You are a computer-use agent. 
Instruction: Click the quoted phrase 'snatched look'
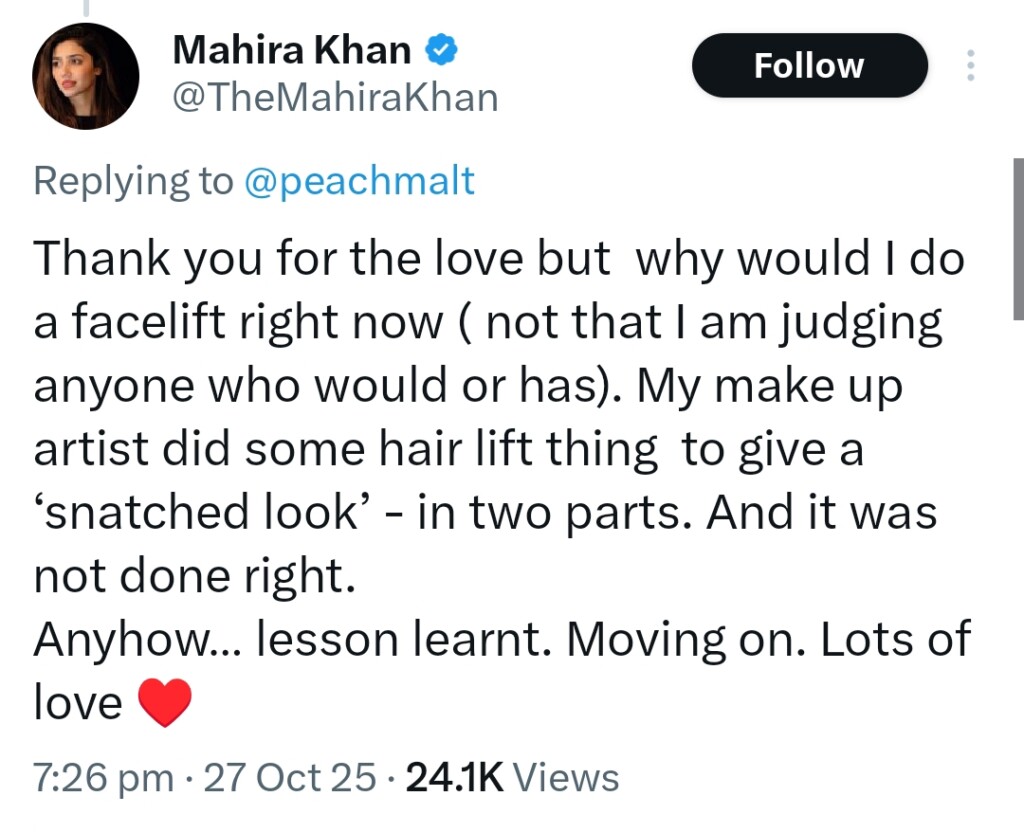(196, 514)
